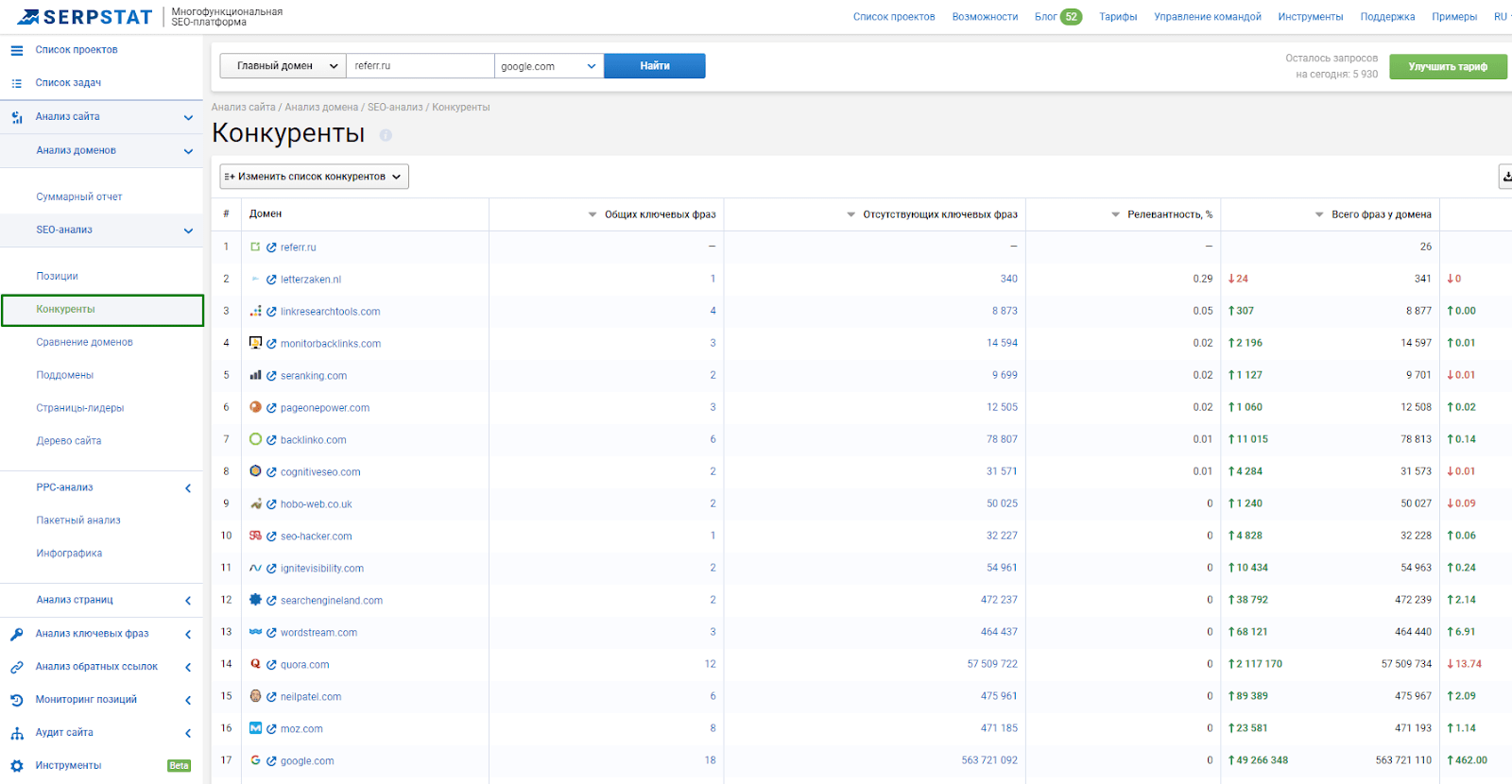
Task: Select Поддомены in the sidebar
Action: (x=65, y=376)
